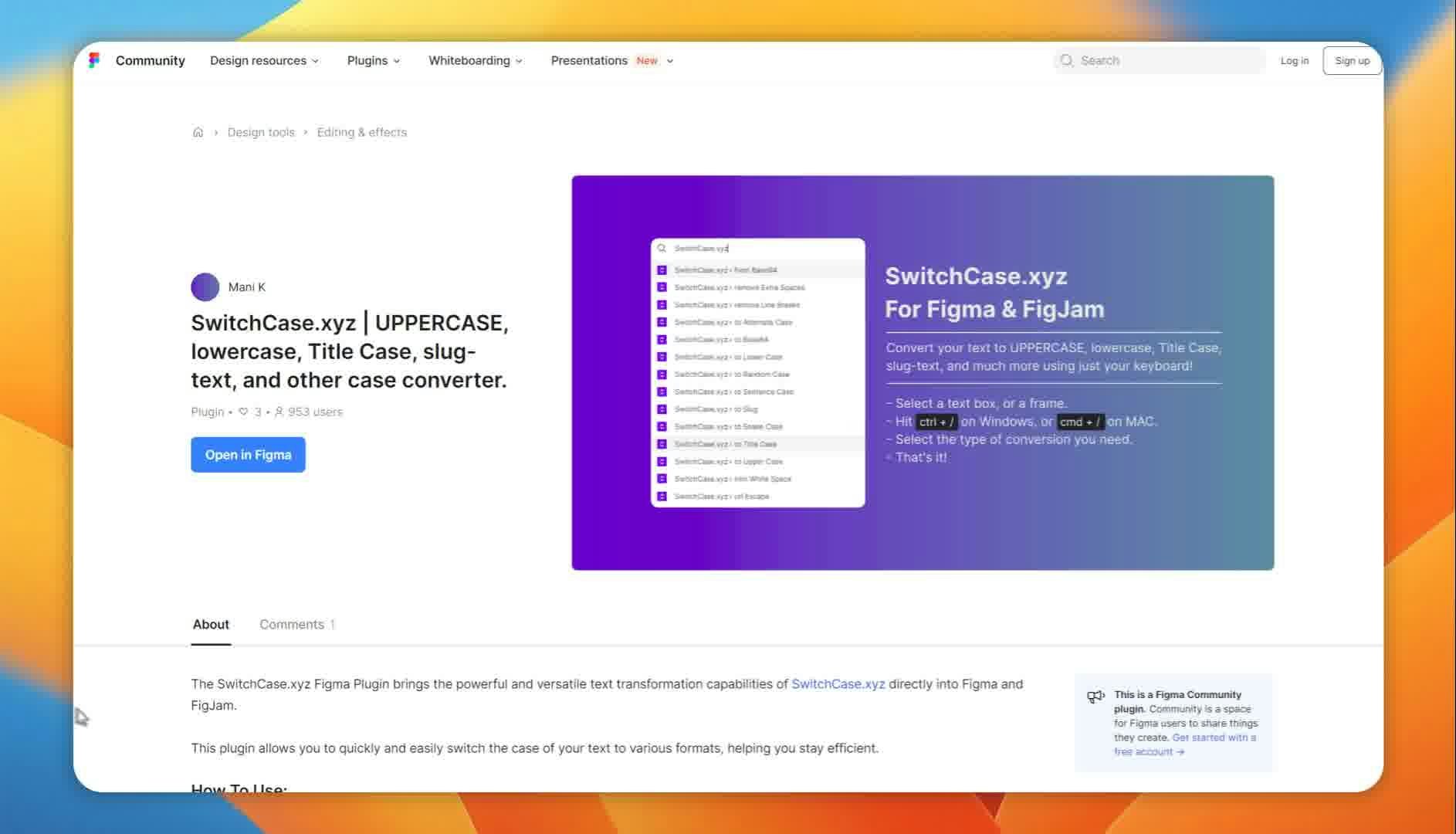
Task: Switch to the About tab
Action: pyautogui.click(x=211, y=624)
